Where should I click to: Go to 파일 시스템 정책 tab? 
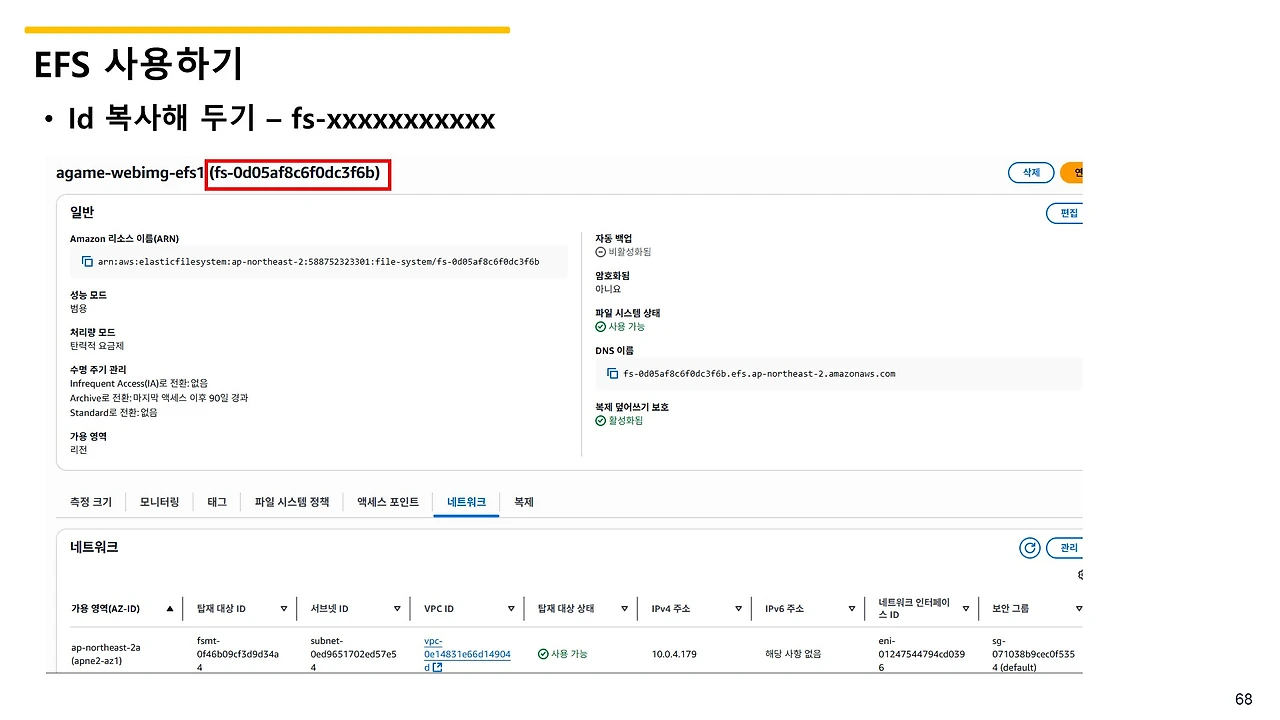tap(292, 502)
